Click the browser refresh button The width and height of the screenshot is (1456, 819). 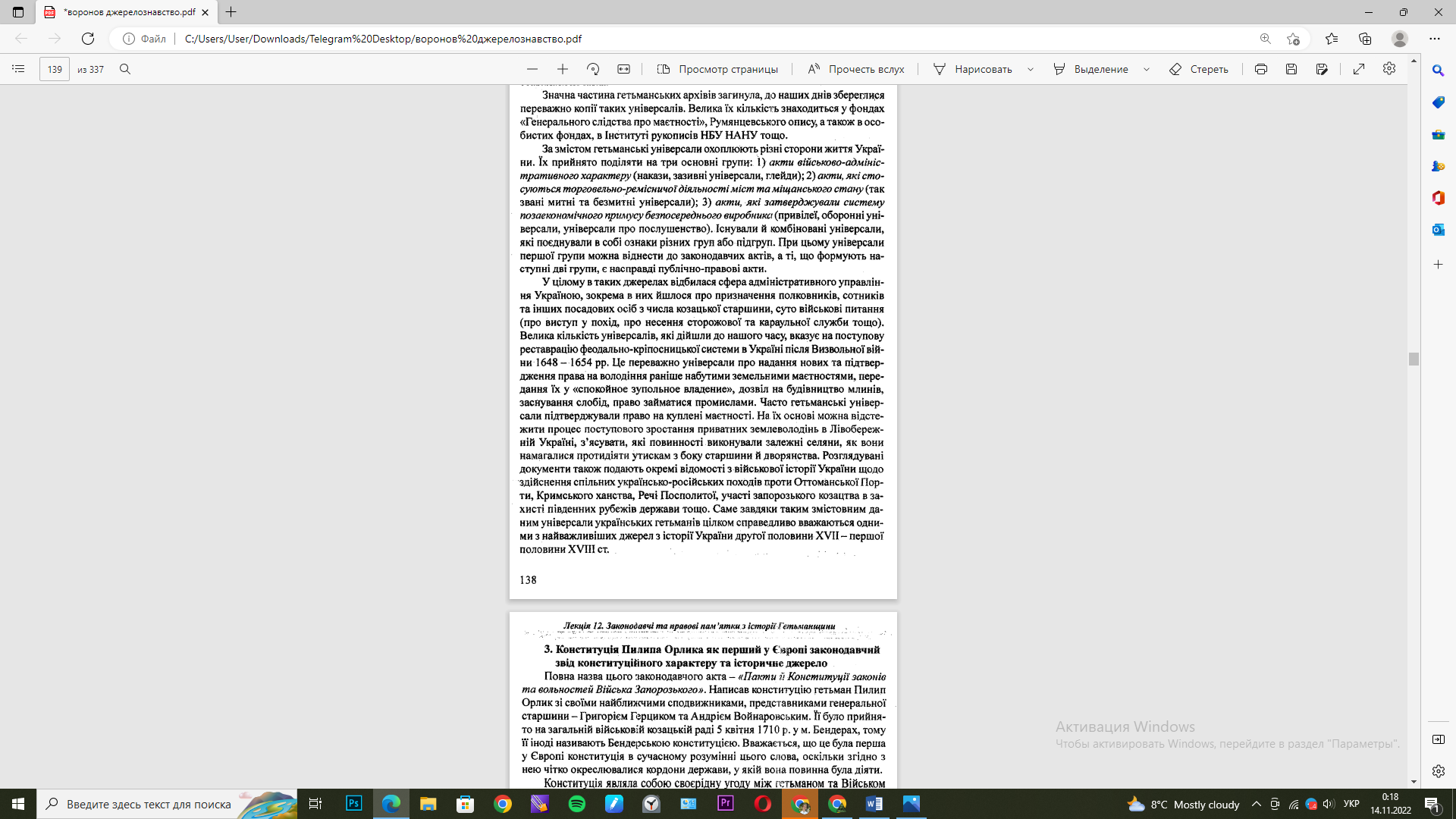[88, 39]
